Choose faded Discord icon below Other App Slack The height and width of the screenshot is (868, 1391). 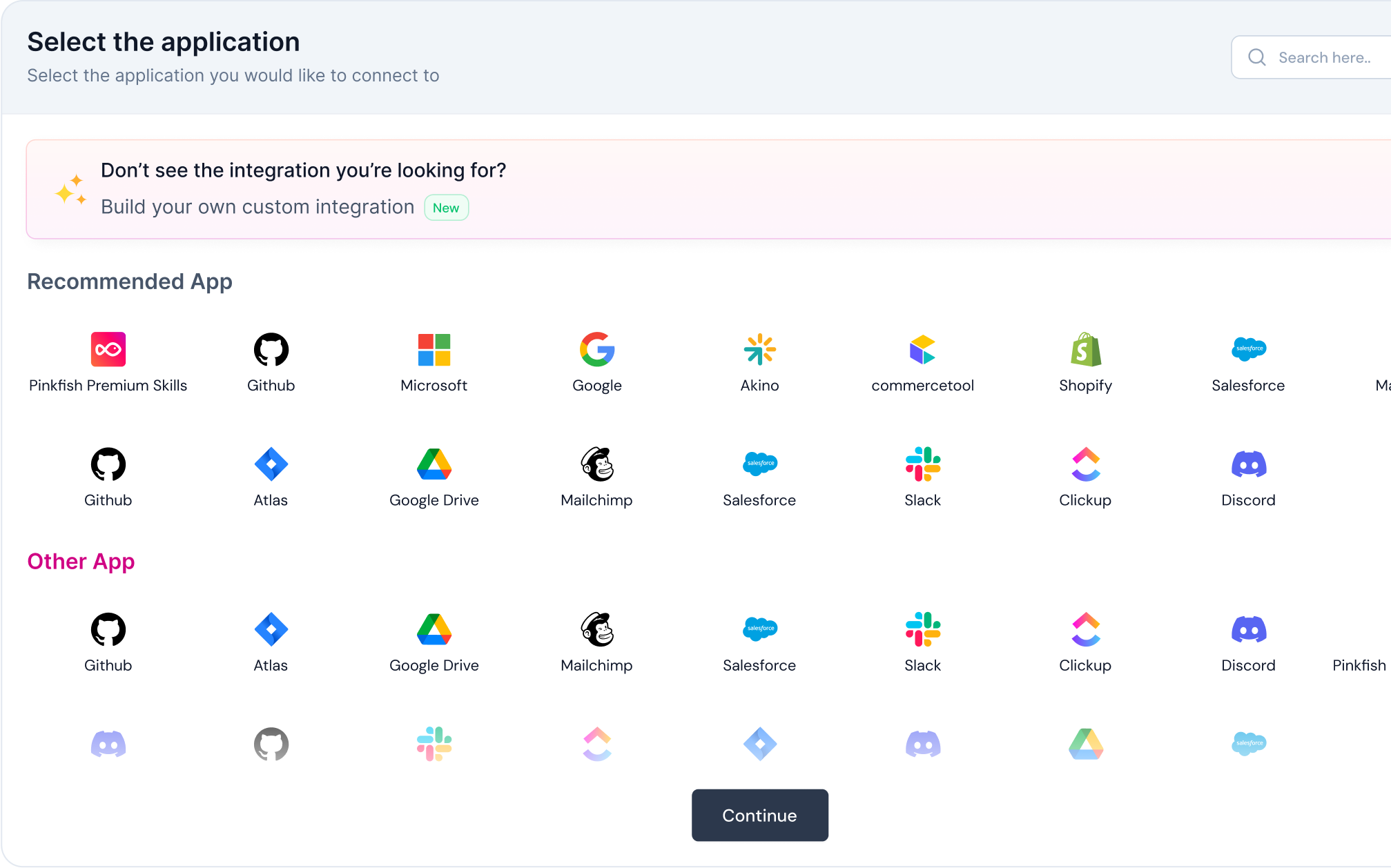tap(923, 744)
